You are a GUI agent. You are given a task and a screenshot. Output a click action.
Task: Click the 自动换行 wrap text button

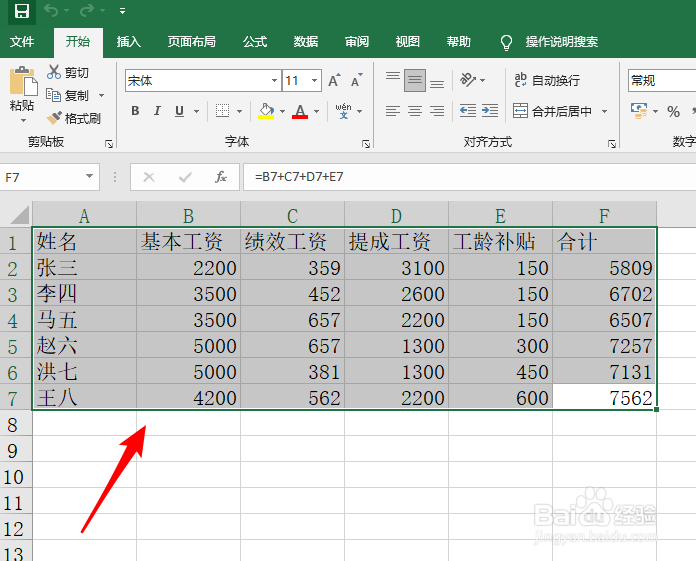546,80
